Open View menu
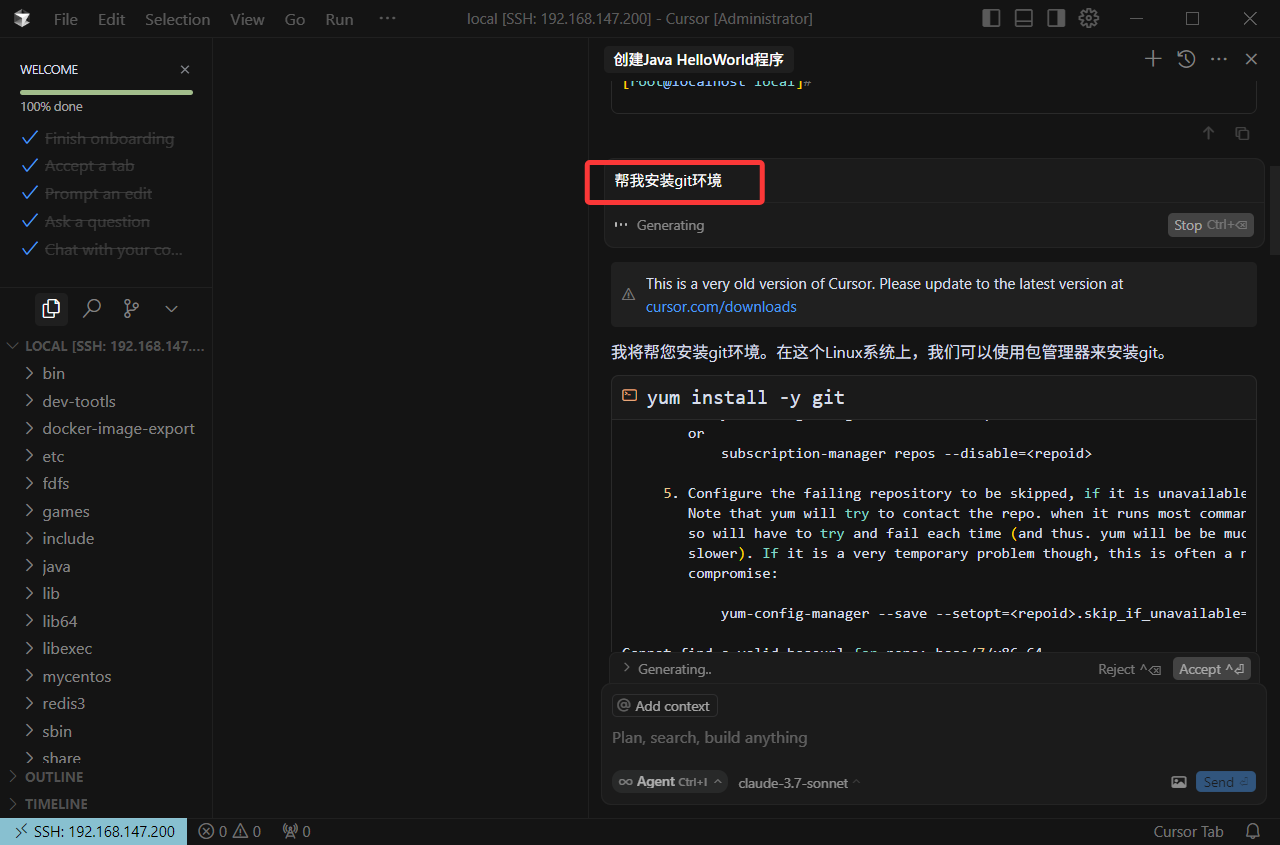 coord(247,19)
